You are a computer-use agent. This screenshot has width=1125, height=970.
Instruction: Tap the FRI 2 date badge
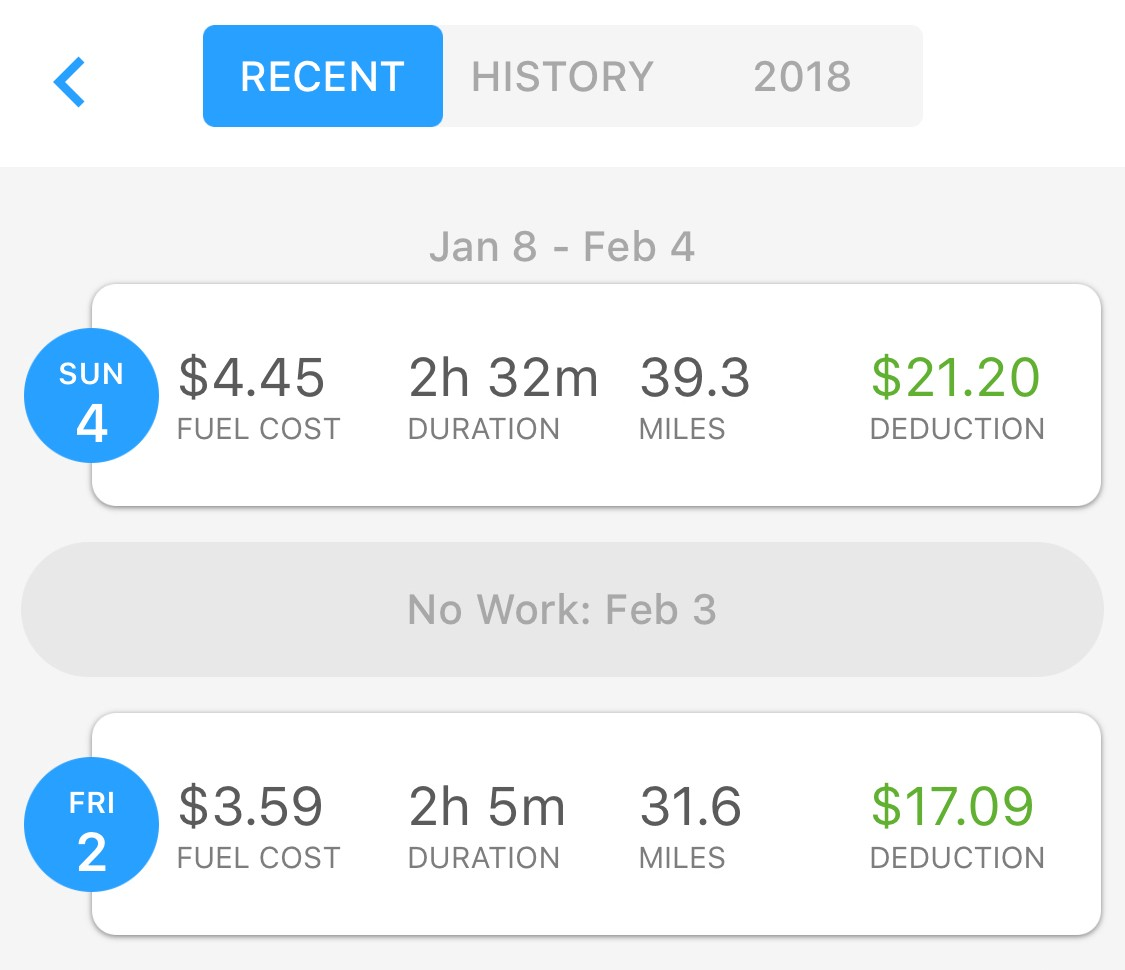(91, 827)
